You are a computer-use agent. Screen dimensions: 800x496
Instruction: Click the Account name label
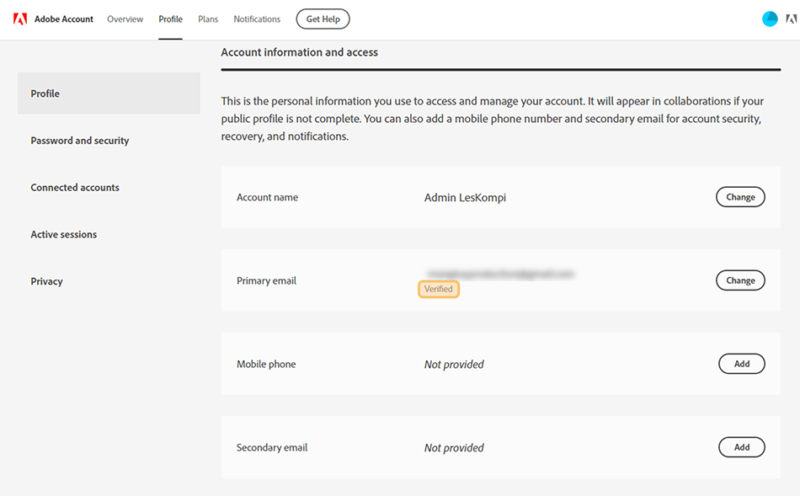pyautogui.click(x=267, y=197)
